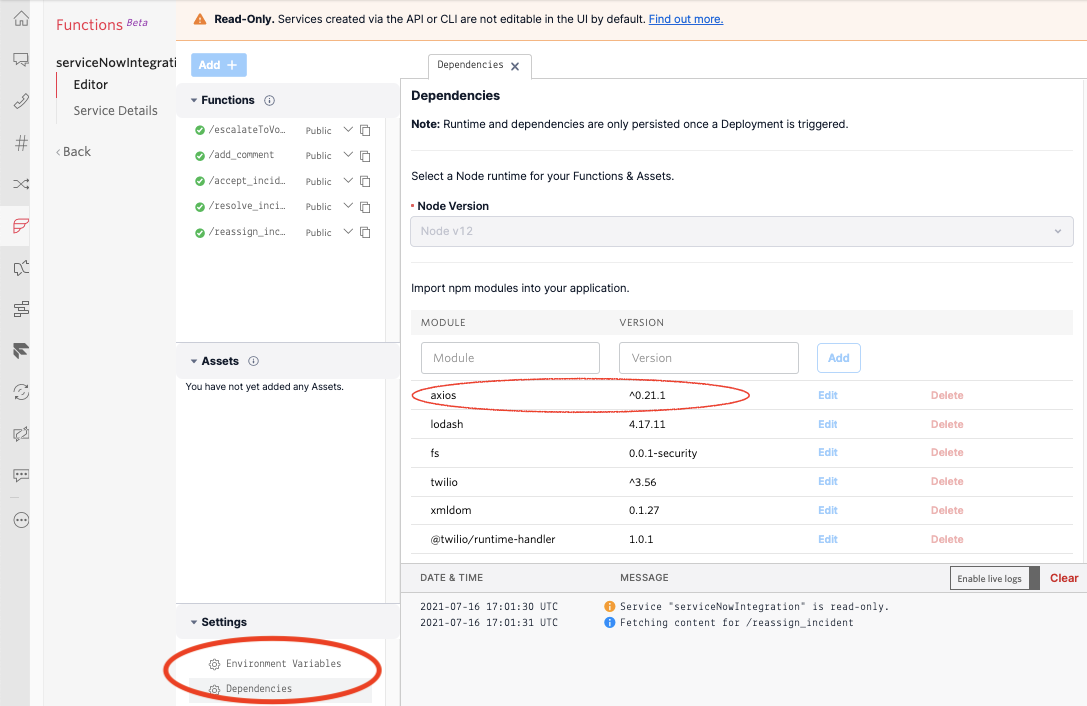Copy URL icon for /accept_incid function
Image resolution: width=1087 pixels, height=706 pixels.
pos(365,182)
